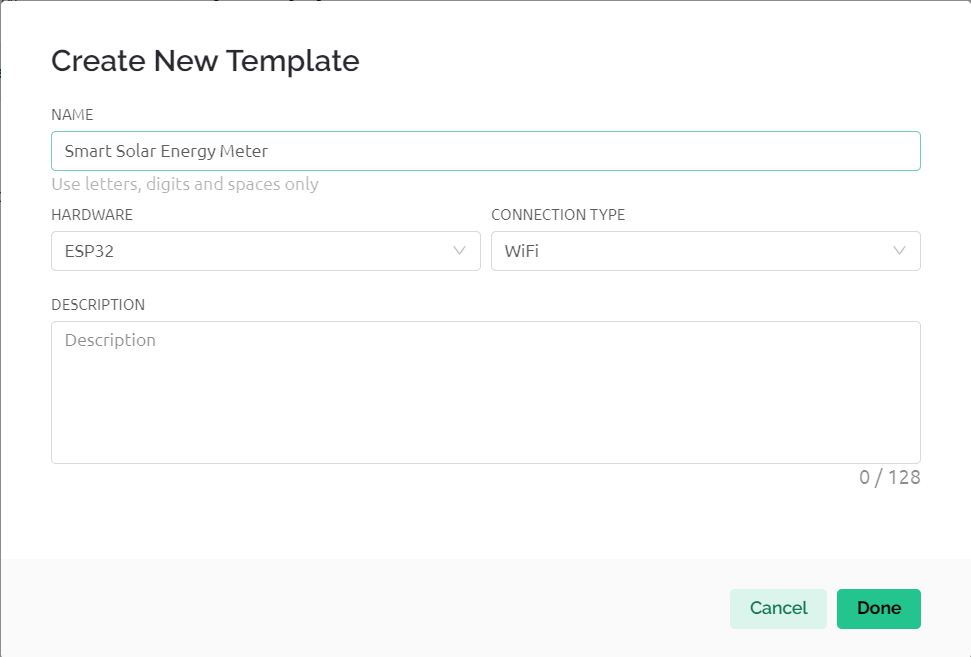Click inside the Description text area
Screen dimensions: 971x657
coord(485,400)
